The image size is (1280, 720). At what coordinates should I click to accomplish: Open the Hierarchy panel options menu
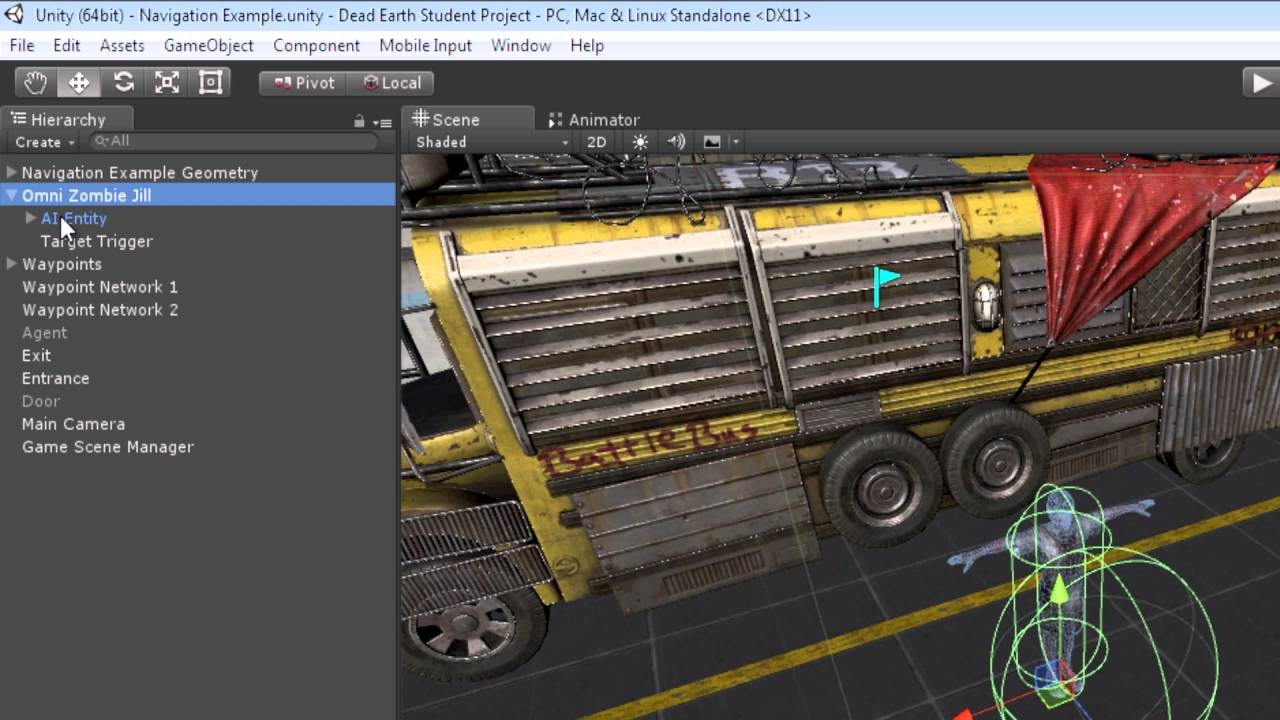[x=383, y=122]
